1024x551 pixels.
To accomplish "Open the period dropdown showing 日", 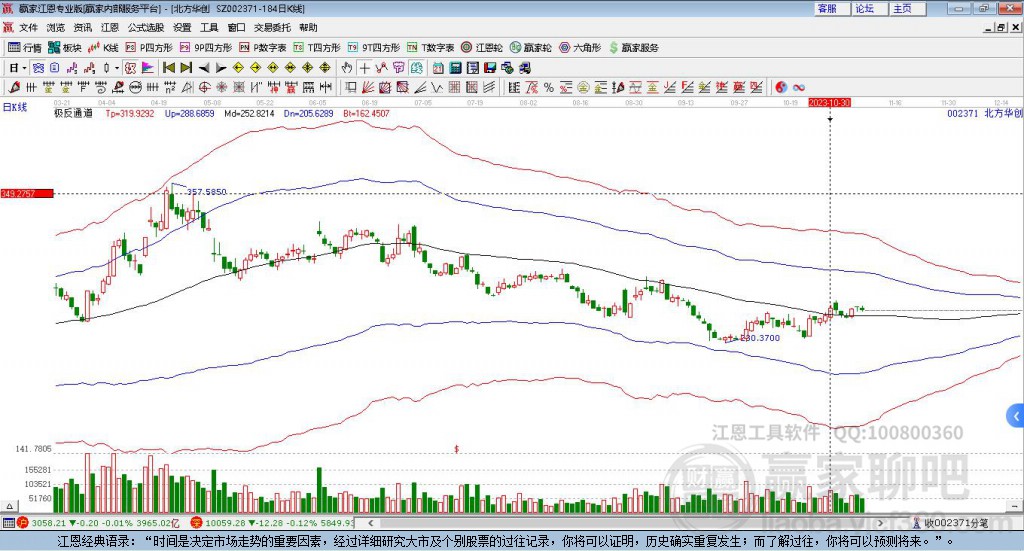I will (x=18, y=68).
